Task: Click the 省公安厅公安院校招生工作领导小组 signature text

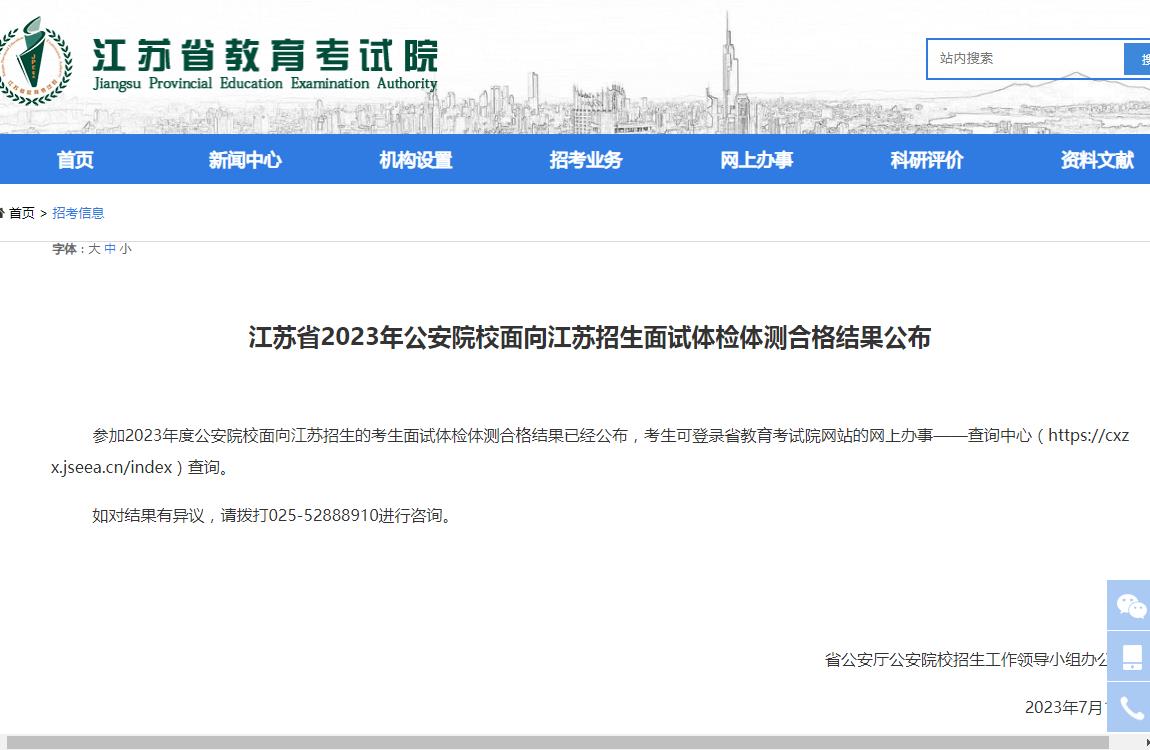Action: (966, 660)
